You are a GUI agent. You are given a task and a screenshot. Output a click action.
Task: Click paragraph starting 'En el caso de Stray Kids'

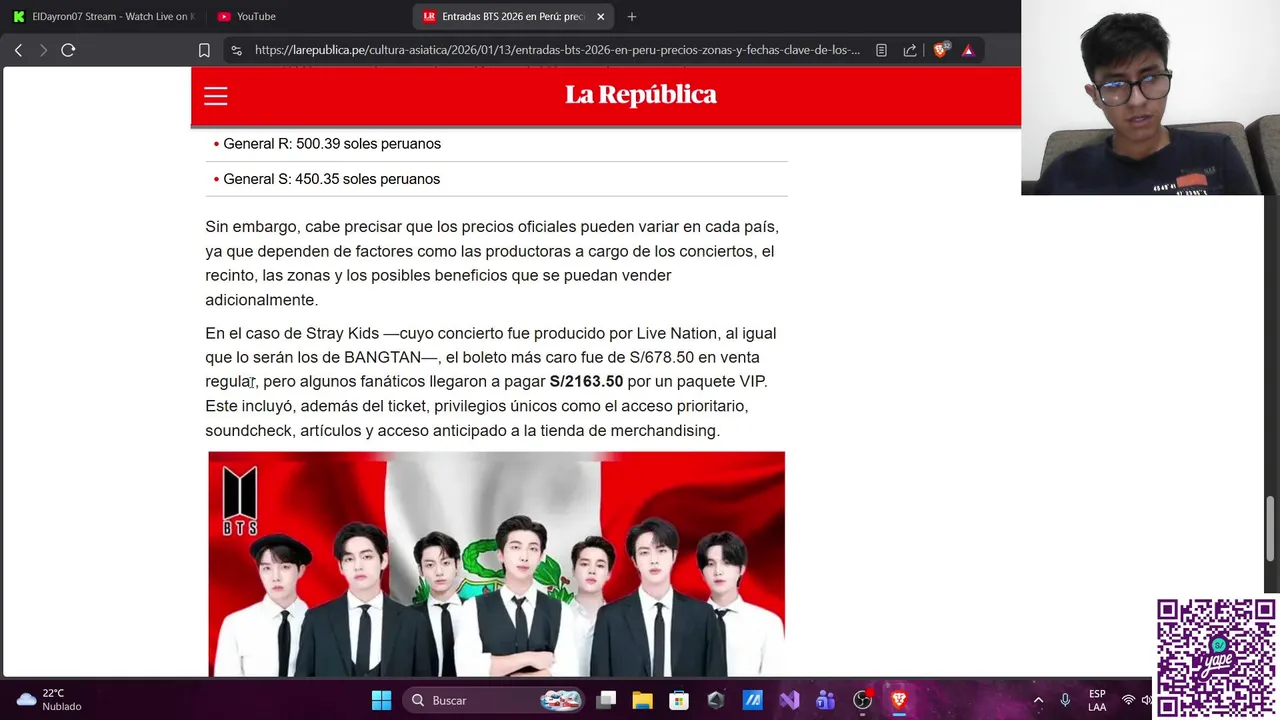pos(491,382)
